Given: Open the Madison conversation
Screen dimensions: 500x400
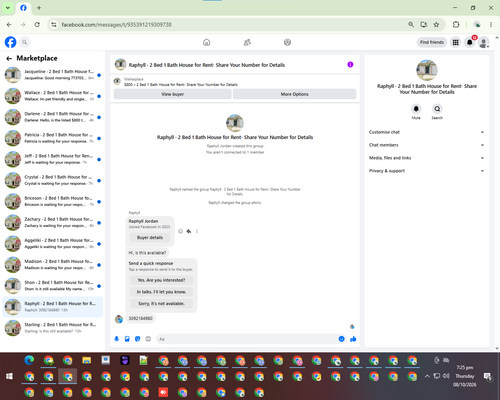Looking at the screenshot, I should (x=53, y=265).
